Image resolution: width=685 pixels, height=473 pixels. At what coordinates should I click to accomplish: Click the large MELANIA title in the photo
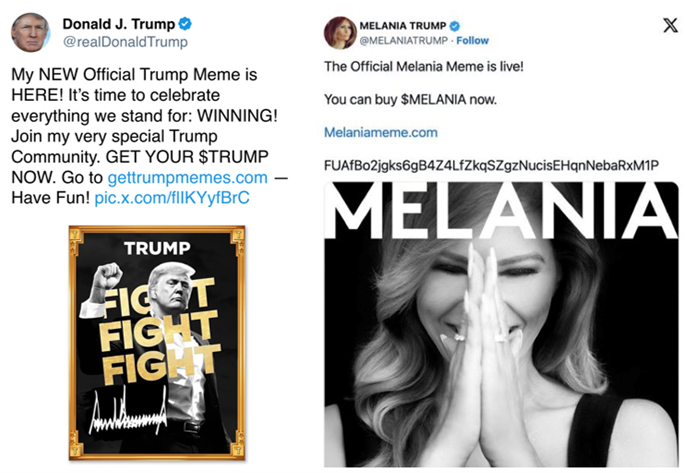503,211
